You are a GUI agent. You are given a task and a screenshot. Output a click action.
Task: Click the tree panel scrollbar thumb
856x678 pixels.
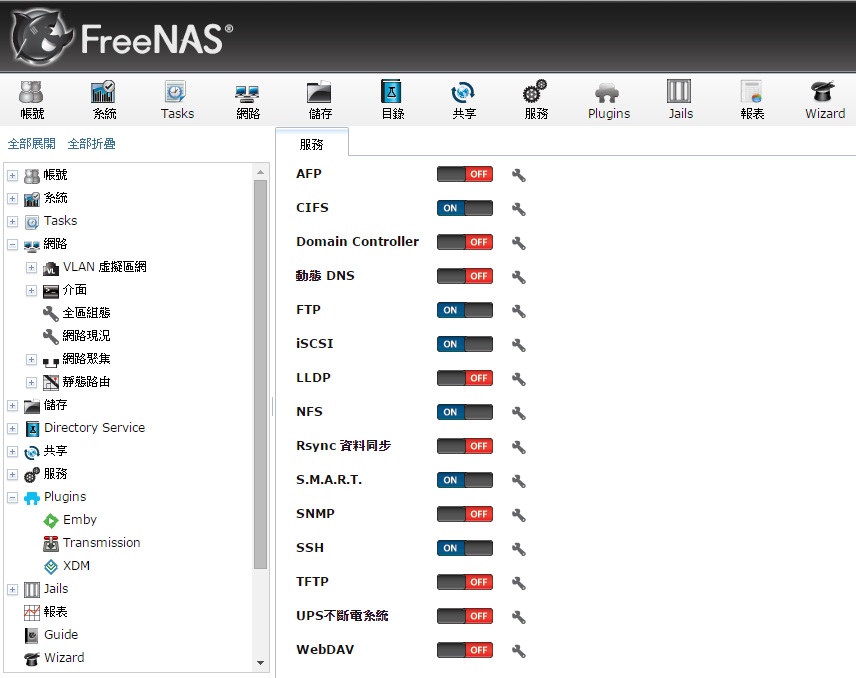click(x=260, y=374)
